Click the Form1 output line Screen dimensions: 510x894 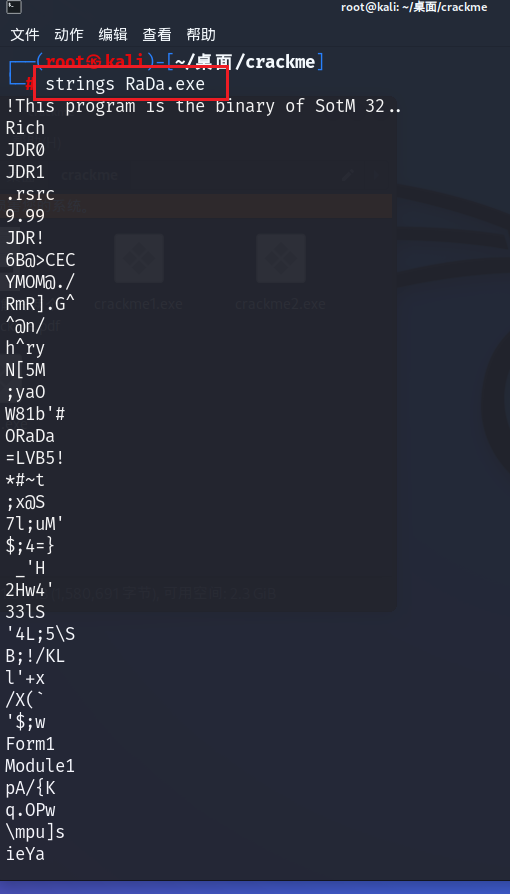[x=30, y=744]
